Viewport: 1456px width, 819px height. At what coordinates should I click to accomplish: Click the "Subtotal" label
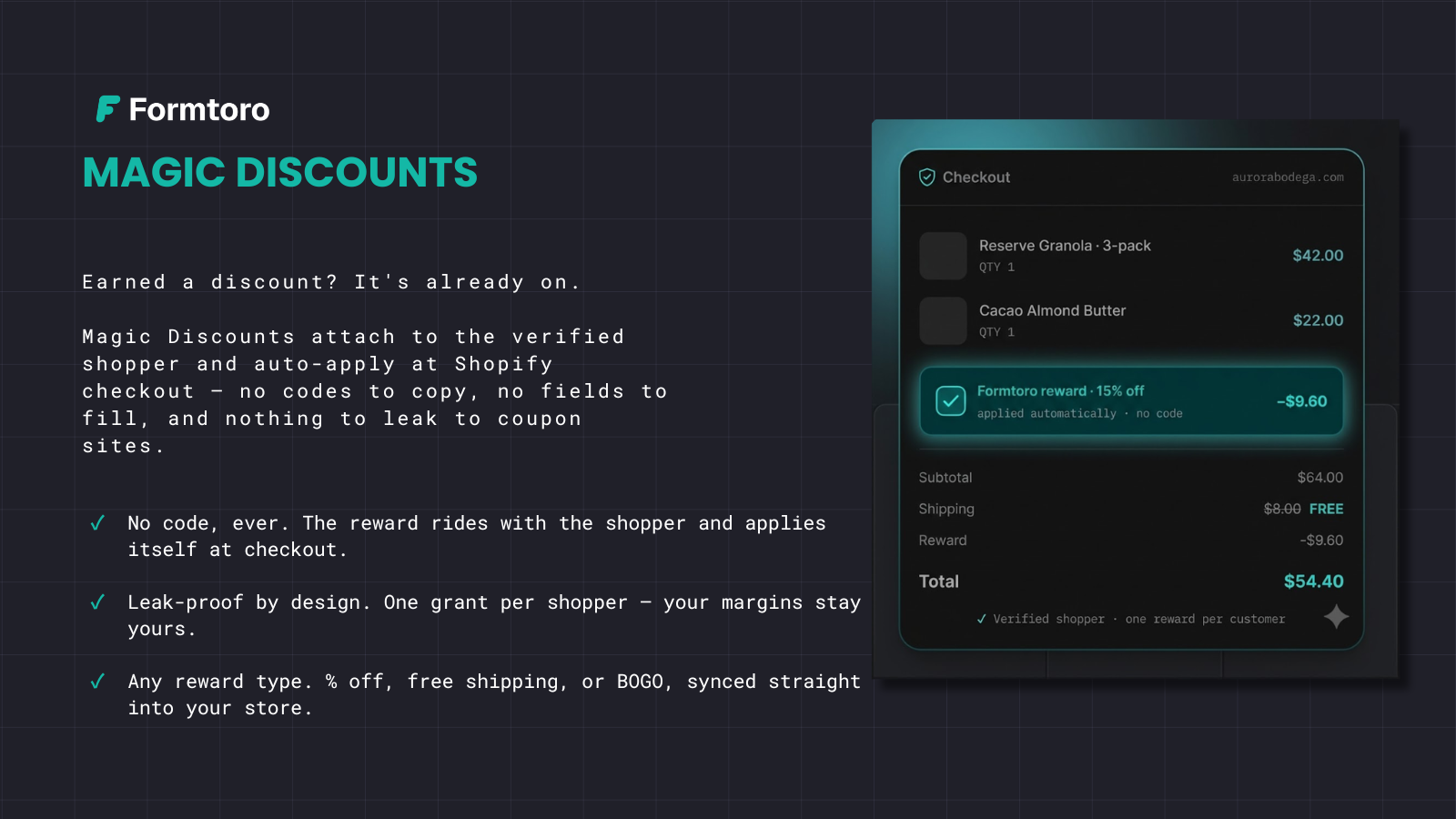[945, 478]
